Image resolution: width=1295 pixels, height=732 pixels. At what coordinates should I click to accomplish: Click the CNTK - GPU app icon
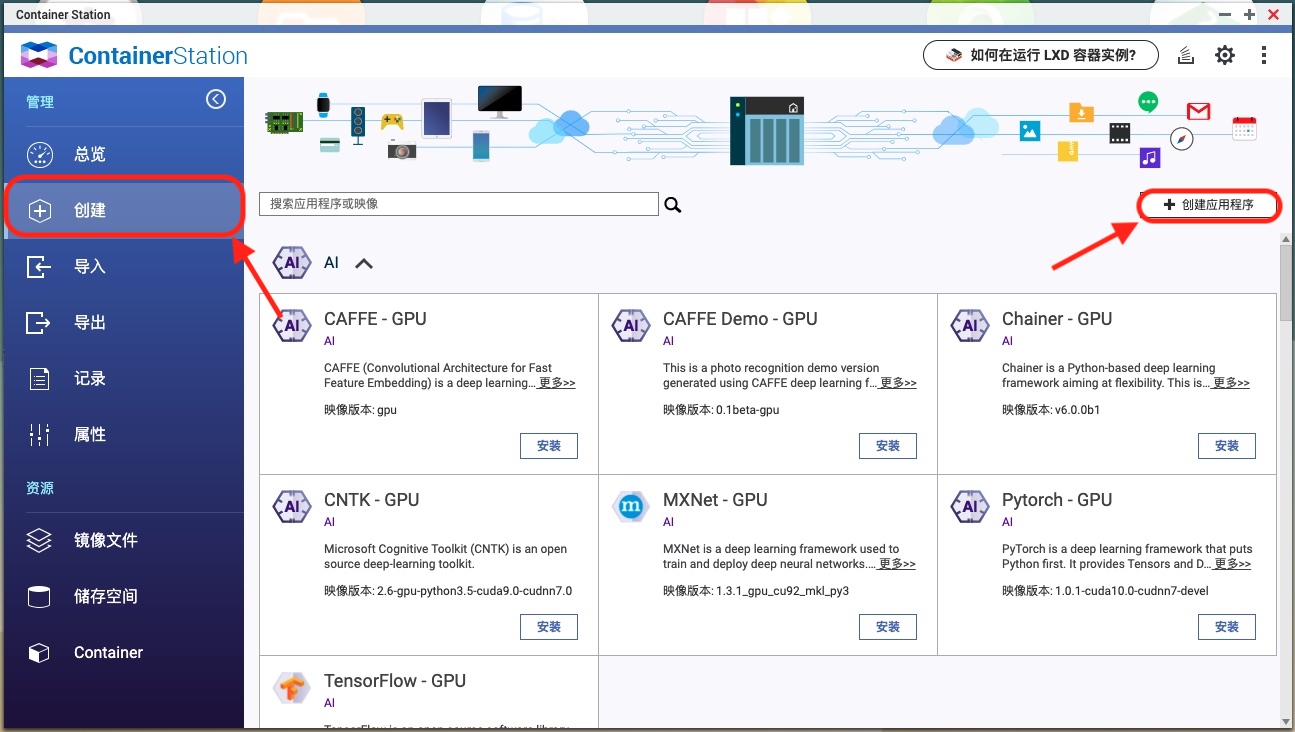292,506
